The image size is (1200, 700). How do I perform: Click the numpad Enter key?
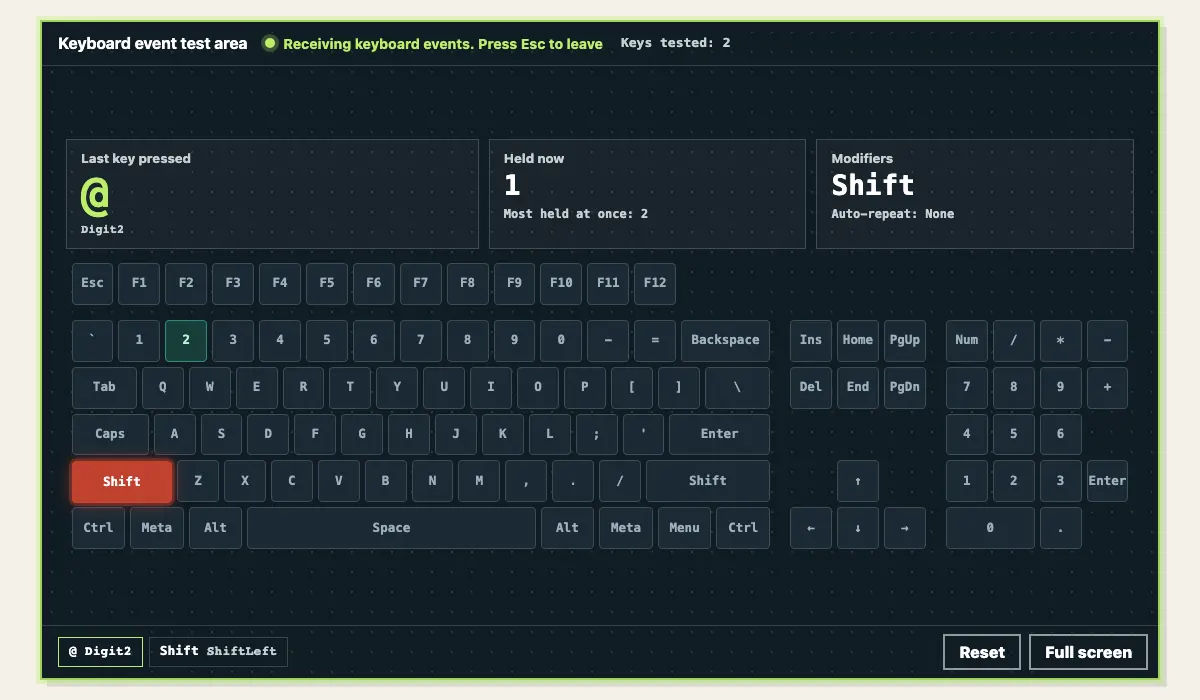click(x=1107, y=481)
